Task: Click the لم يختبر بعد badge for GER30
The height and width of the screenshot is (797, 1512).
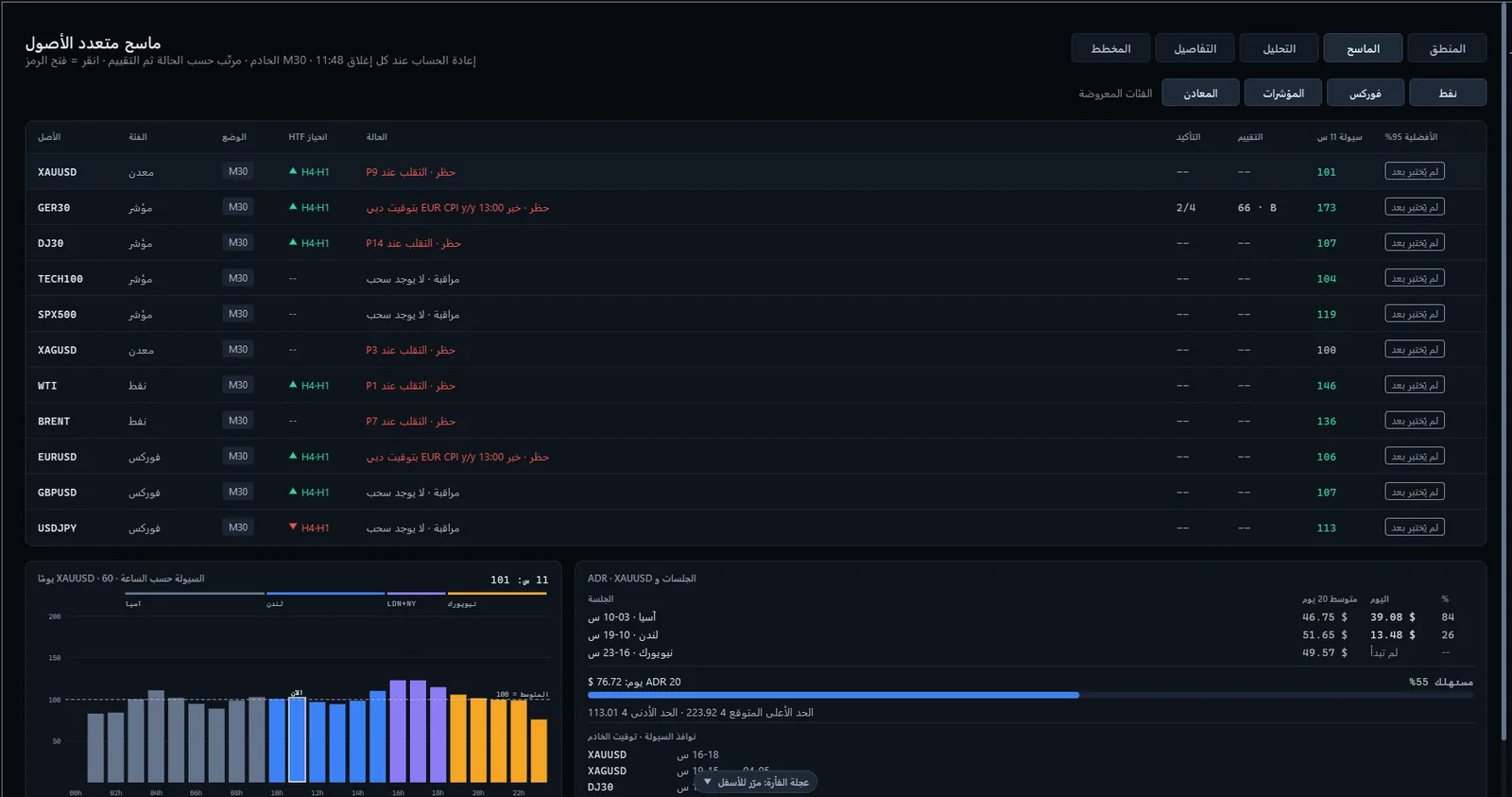Action: (x=1415, y=207)
